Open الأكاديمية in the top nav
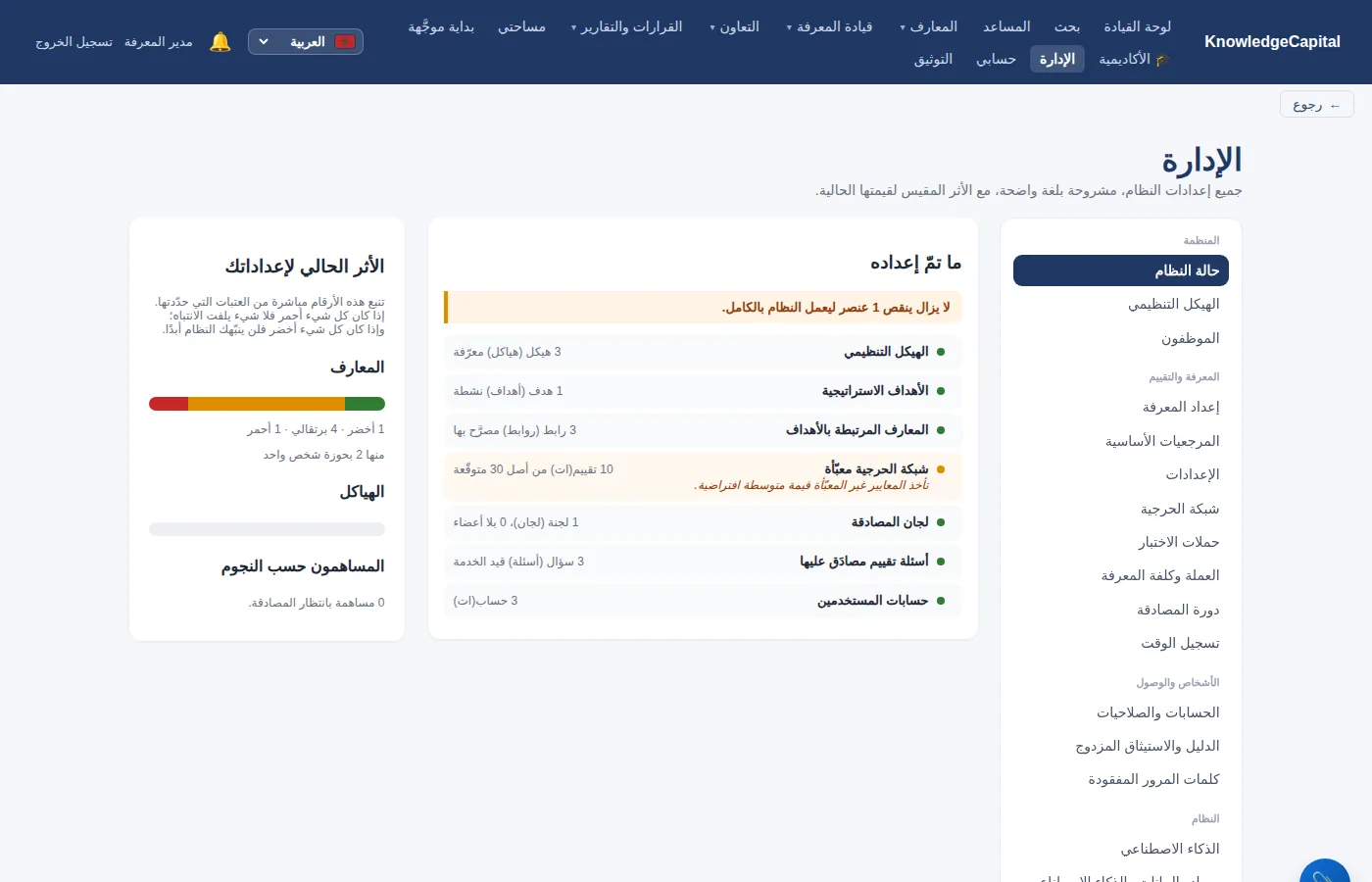This screenshot has width=1372, height=882. click(1135, 59)
